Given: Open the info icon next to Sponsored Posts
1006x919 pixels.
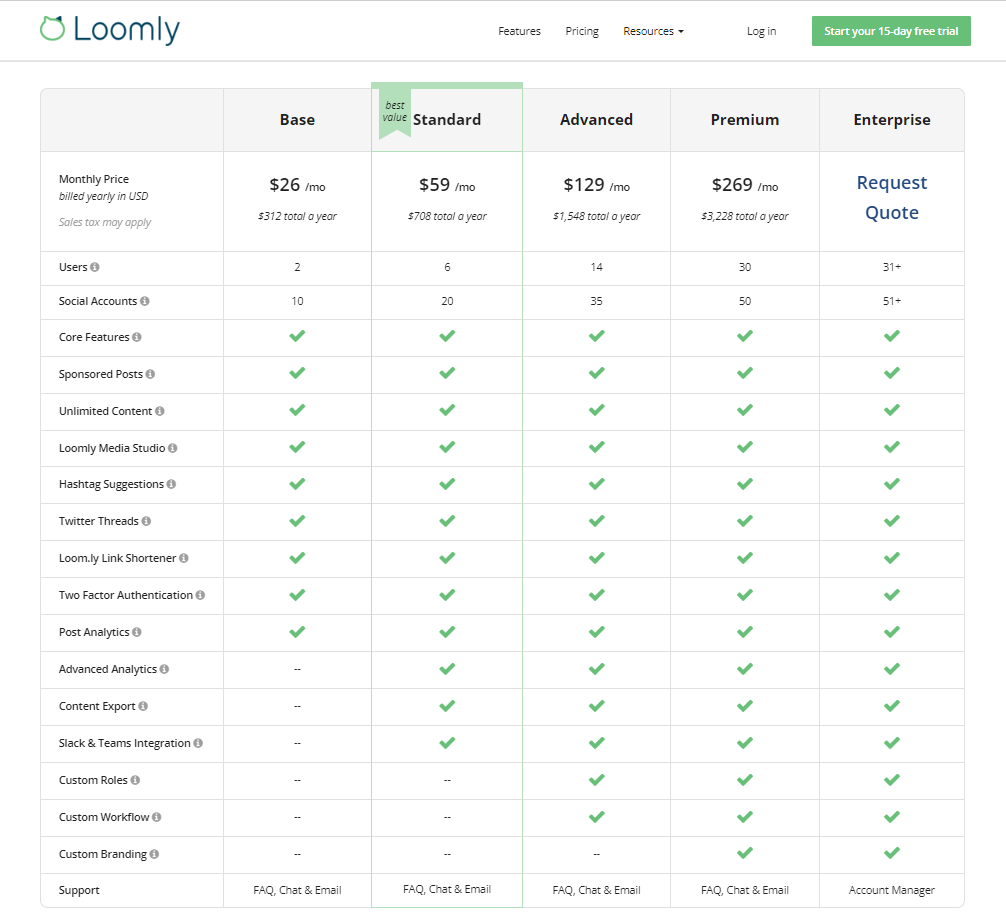Looking at the screenshot, I should [150, 374].
